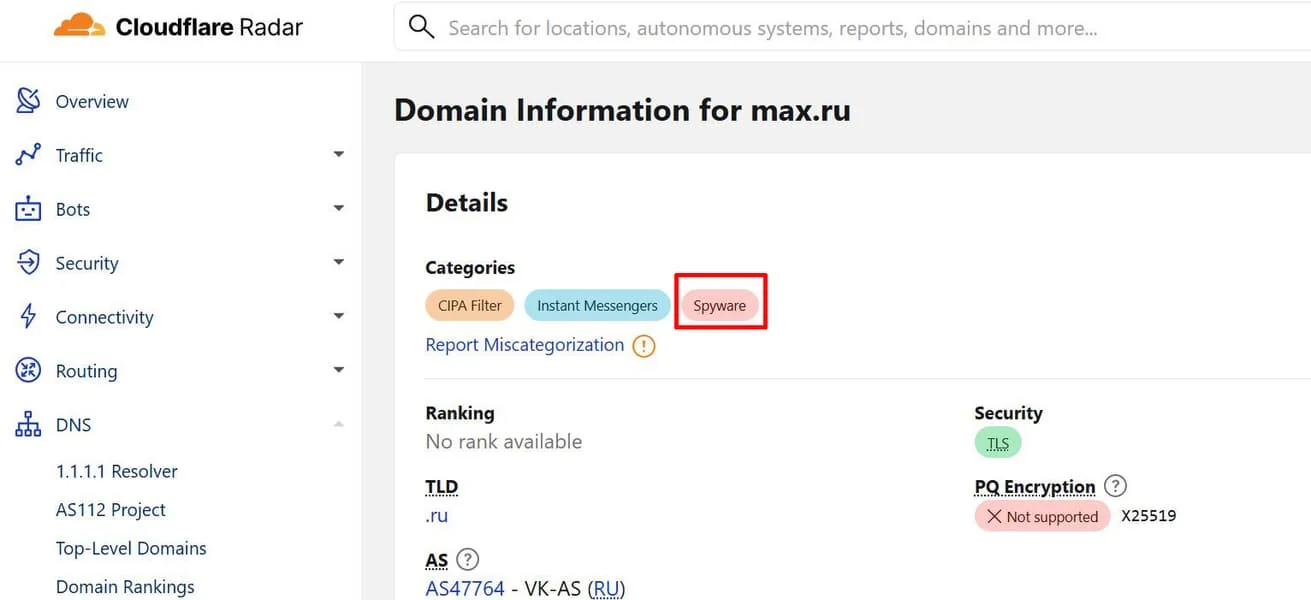Select the DNS hierarchy icon
This screenshot has width=1311, height=600.
(26, 424)
